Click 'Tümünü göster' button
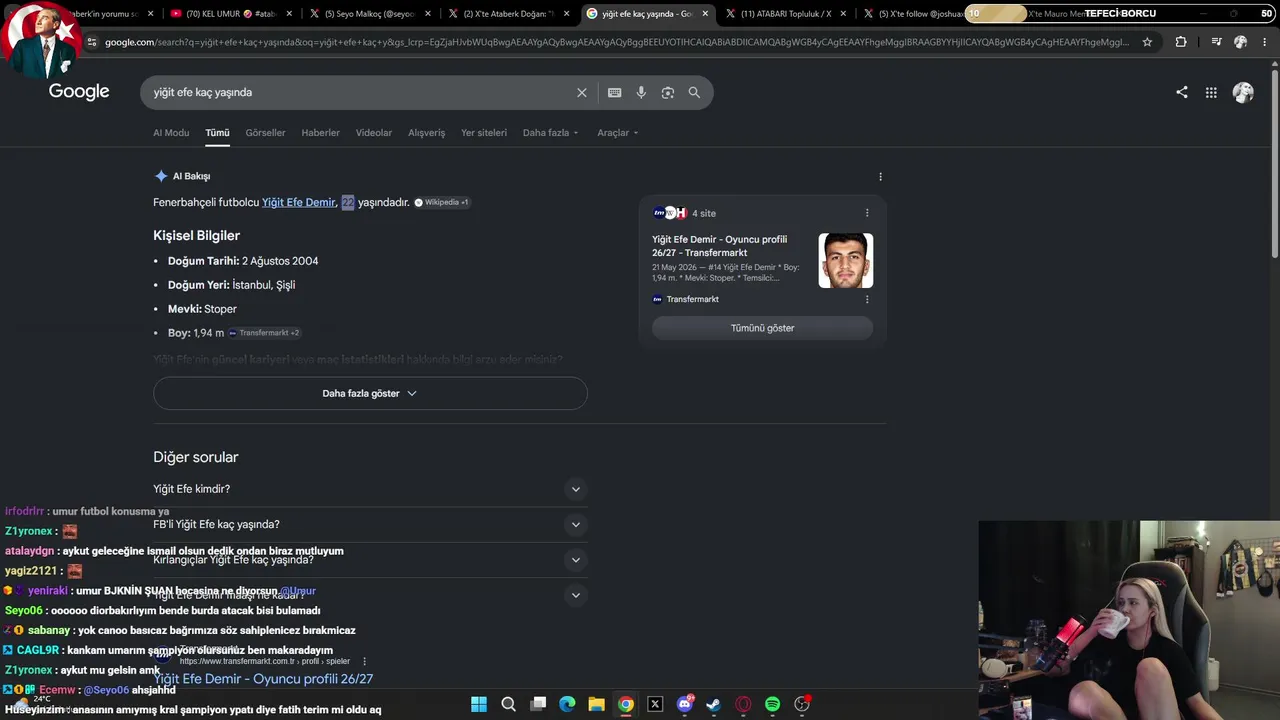 [762, 328]
